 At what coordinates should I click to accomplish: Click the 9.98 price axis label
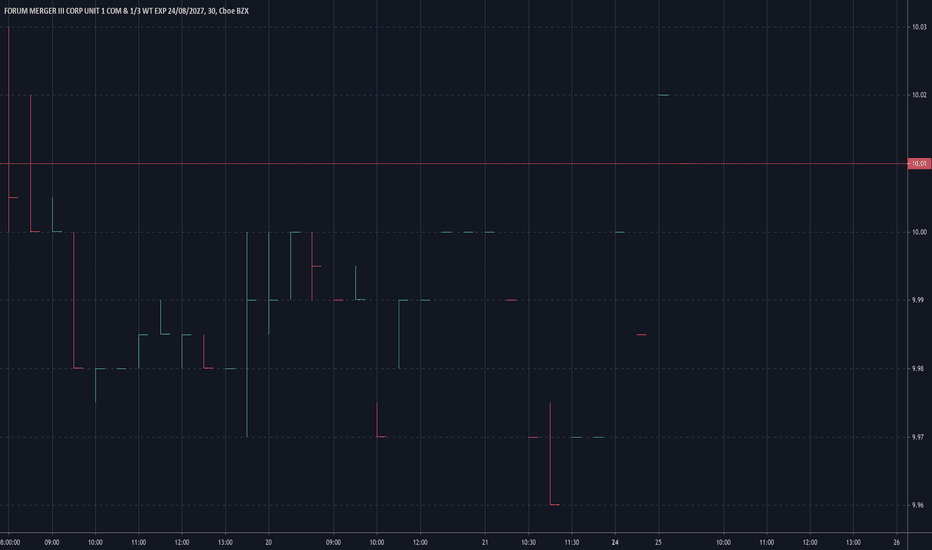click(918, 369)
